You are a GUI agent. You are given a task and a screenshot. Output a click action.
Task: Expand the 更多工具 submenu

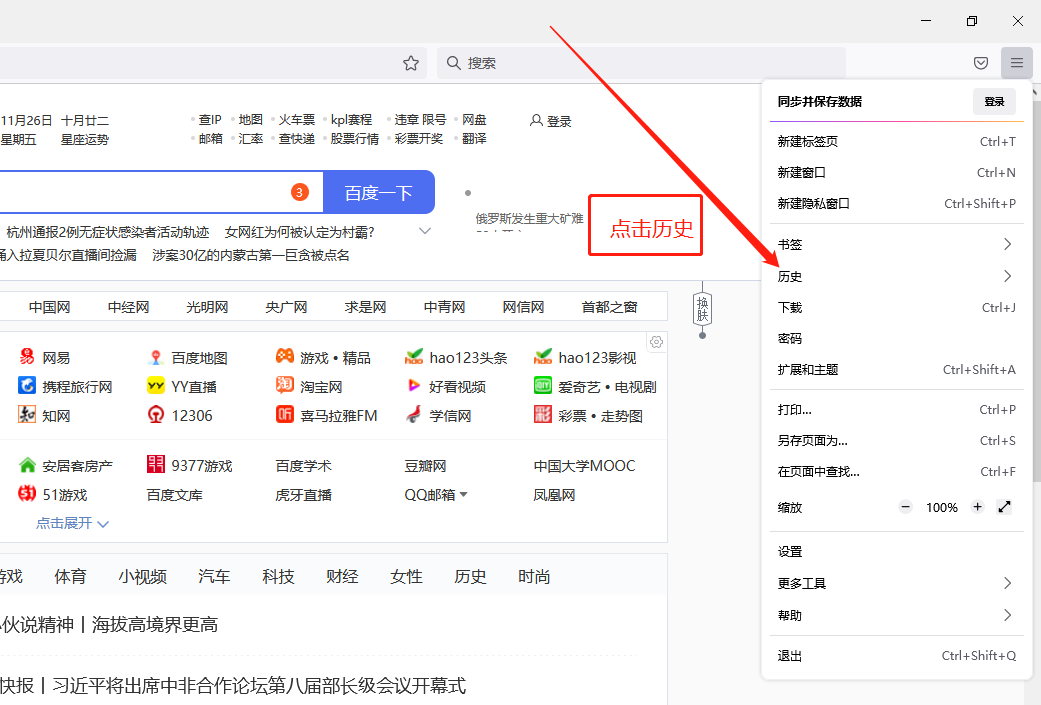click(x=896, y=584)
